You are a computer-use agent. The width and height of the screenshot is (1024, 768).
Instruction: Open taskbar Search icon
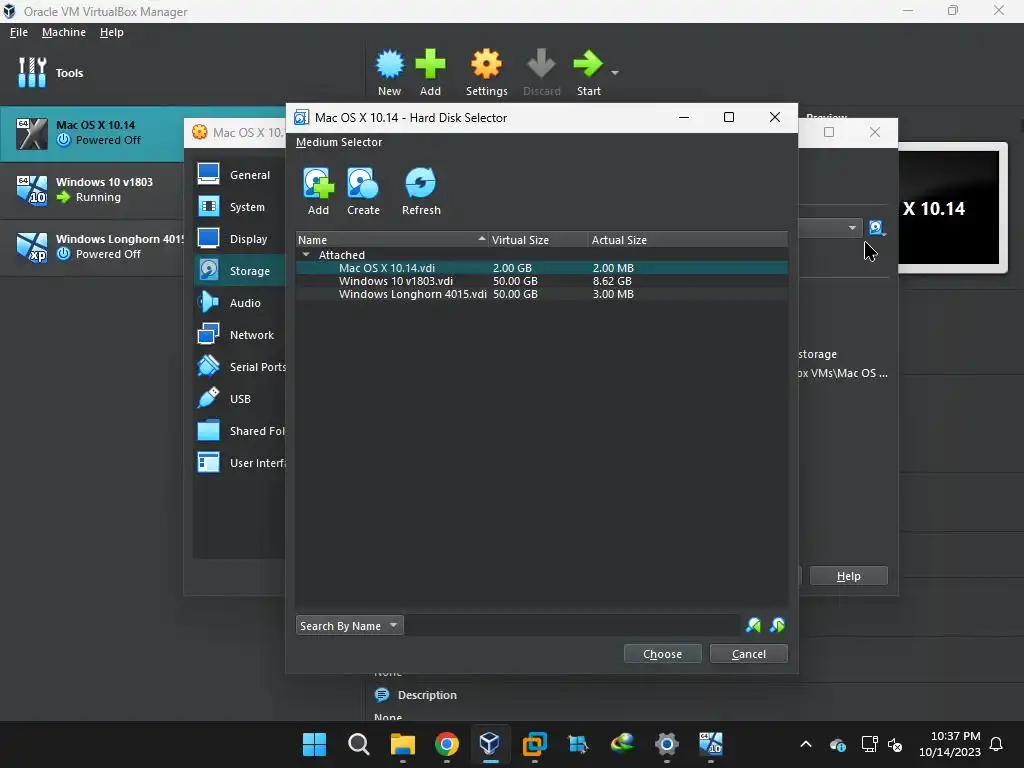point(358,744)
